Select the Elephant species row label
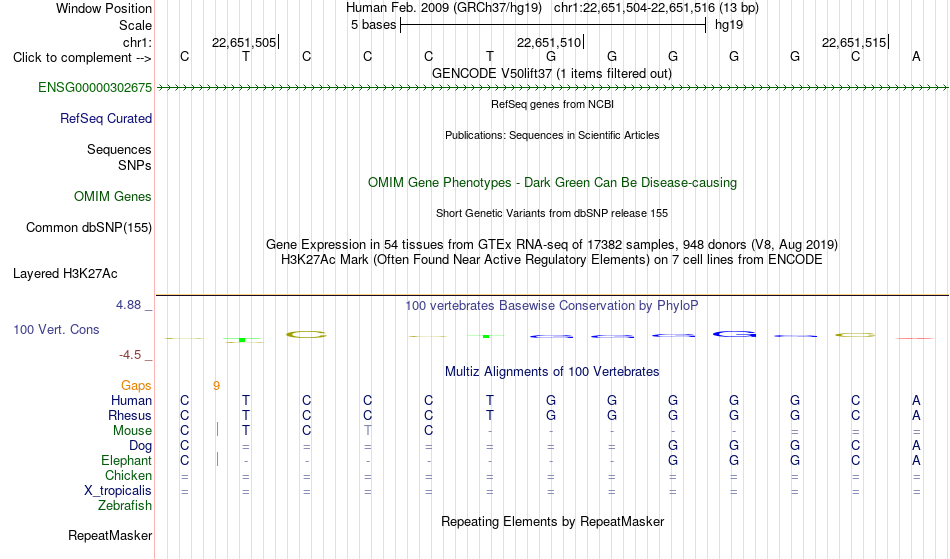 [126, 460]
